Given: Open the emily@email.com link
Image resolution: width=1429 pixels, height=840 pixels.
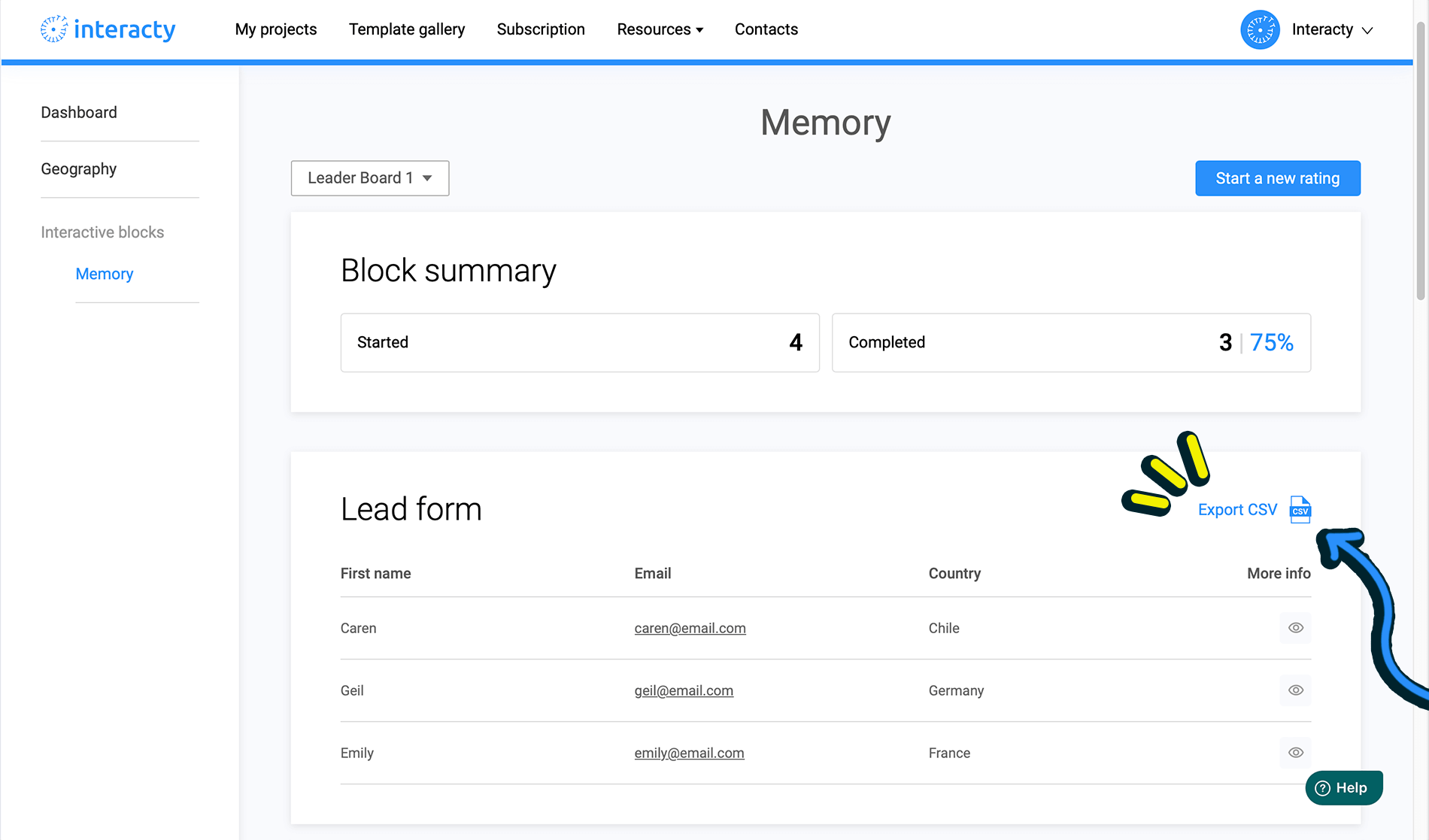Looking at the screenshot, I should pyautogui.click(x=690, y=753).
